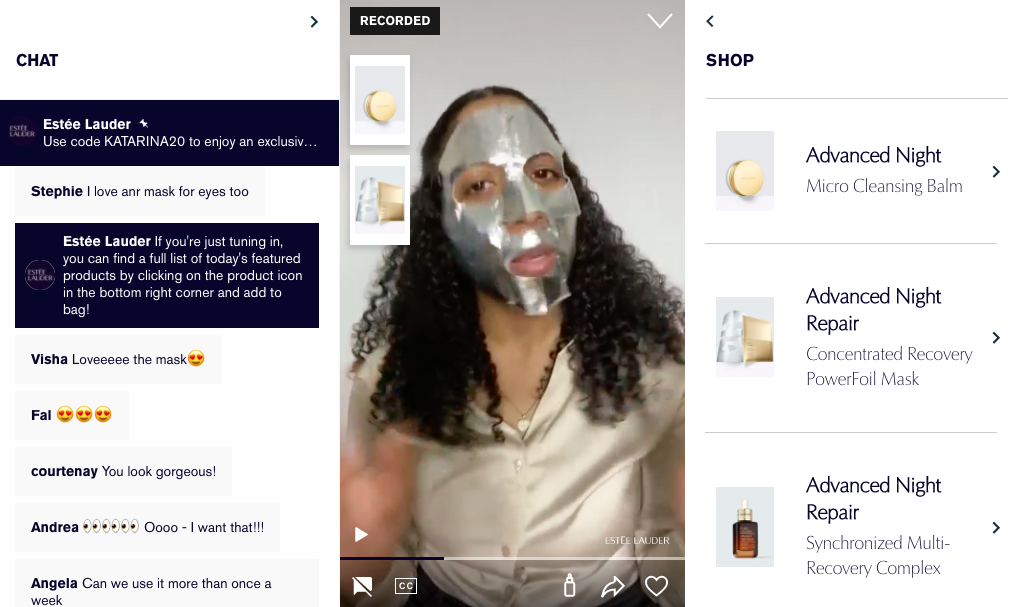Minimize video using top-right down chevron
The height and width of the screenshot is (607, 1018).
[659, 21]
